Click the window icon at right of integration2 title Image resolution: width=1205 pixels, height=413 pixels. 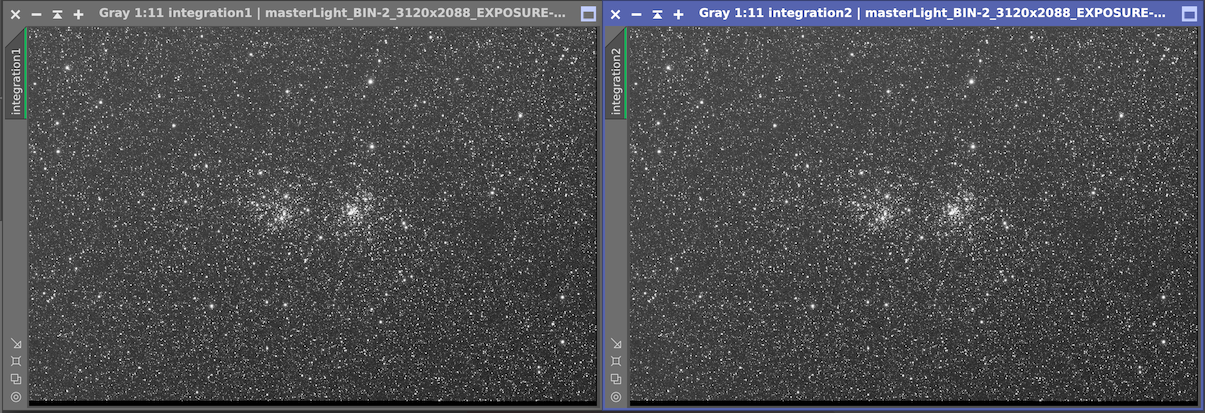click(1188, 14)
